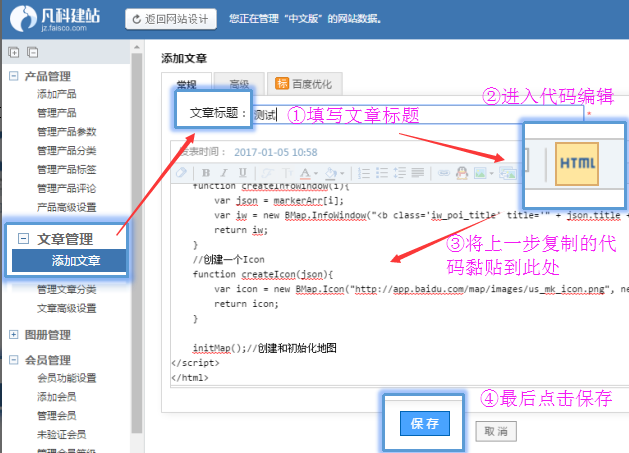Image resolution: width=629 pixels, height=453 pixels.
Task: Click the 文章标题 input field
Action: point(418,115)
